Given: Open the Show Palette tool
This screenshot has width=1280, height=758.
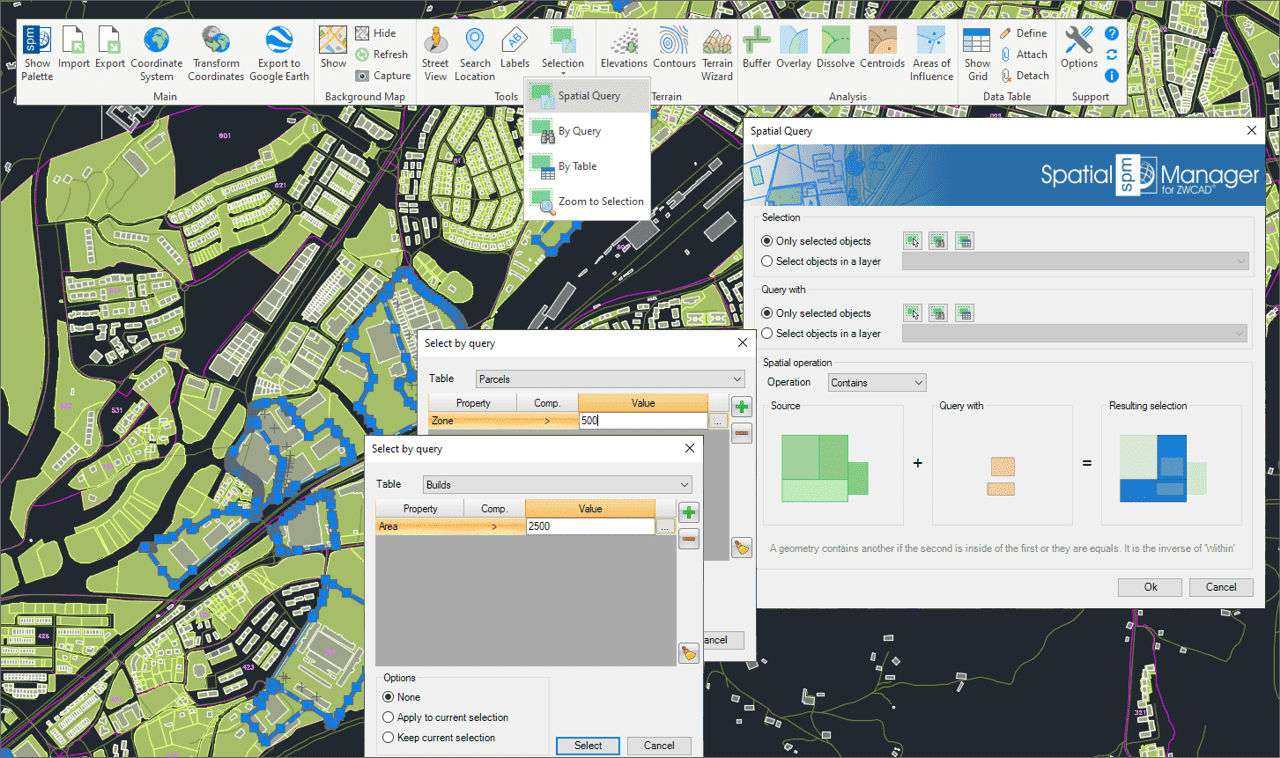Looking at the screenshot, I should pos(37,54).
